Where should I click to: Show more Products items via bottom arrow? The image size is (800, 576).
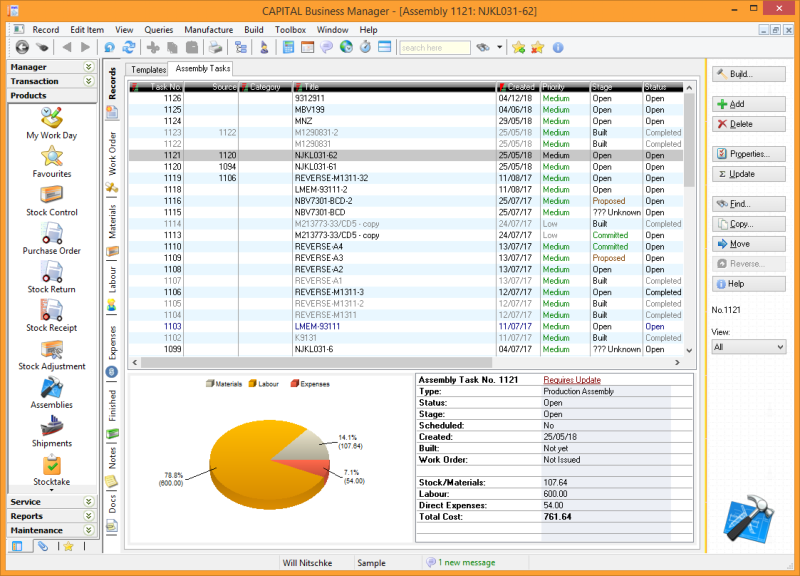point(52,490)
